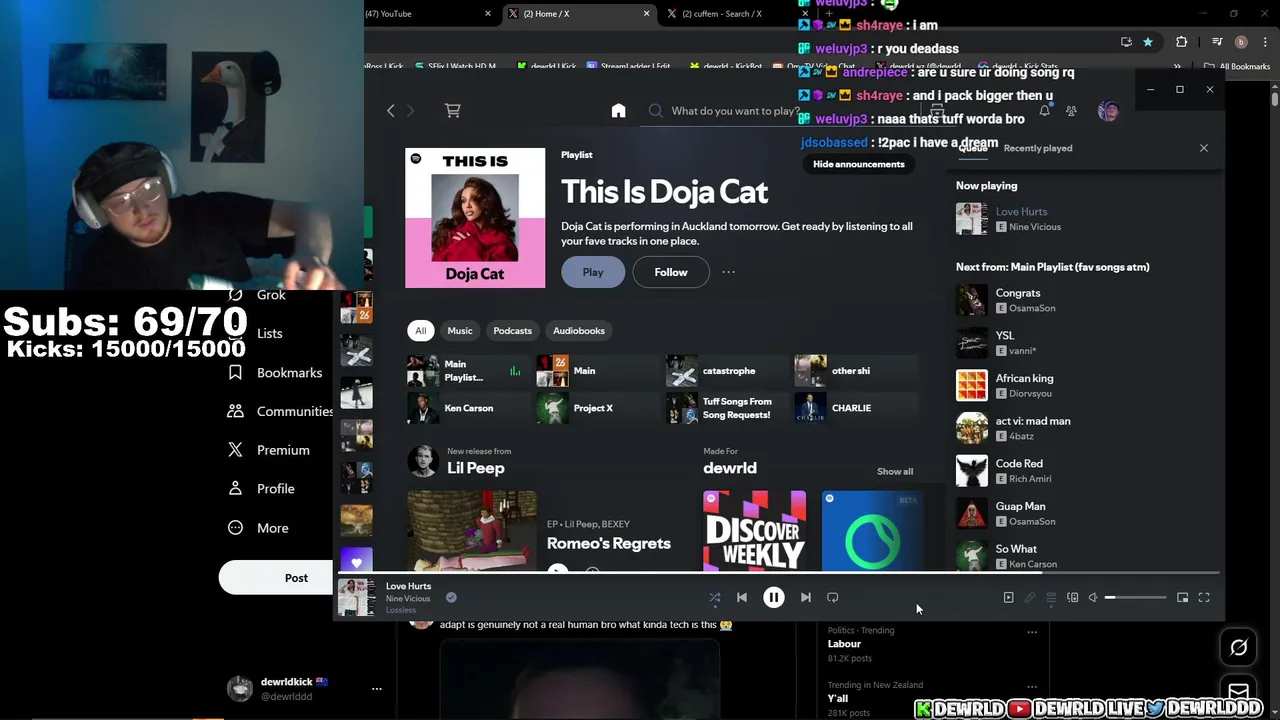The height and width of the screenshot is (720, 1280).
Task: Toggle the queue panel icon
Action: pos(1051,598)
